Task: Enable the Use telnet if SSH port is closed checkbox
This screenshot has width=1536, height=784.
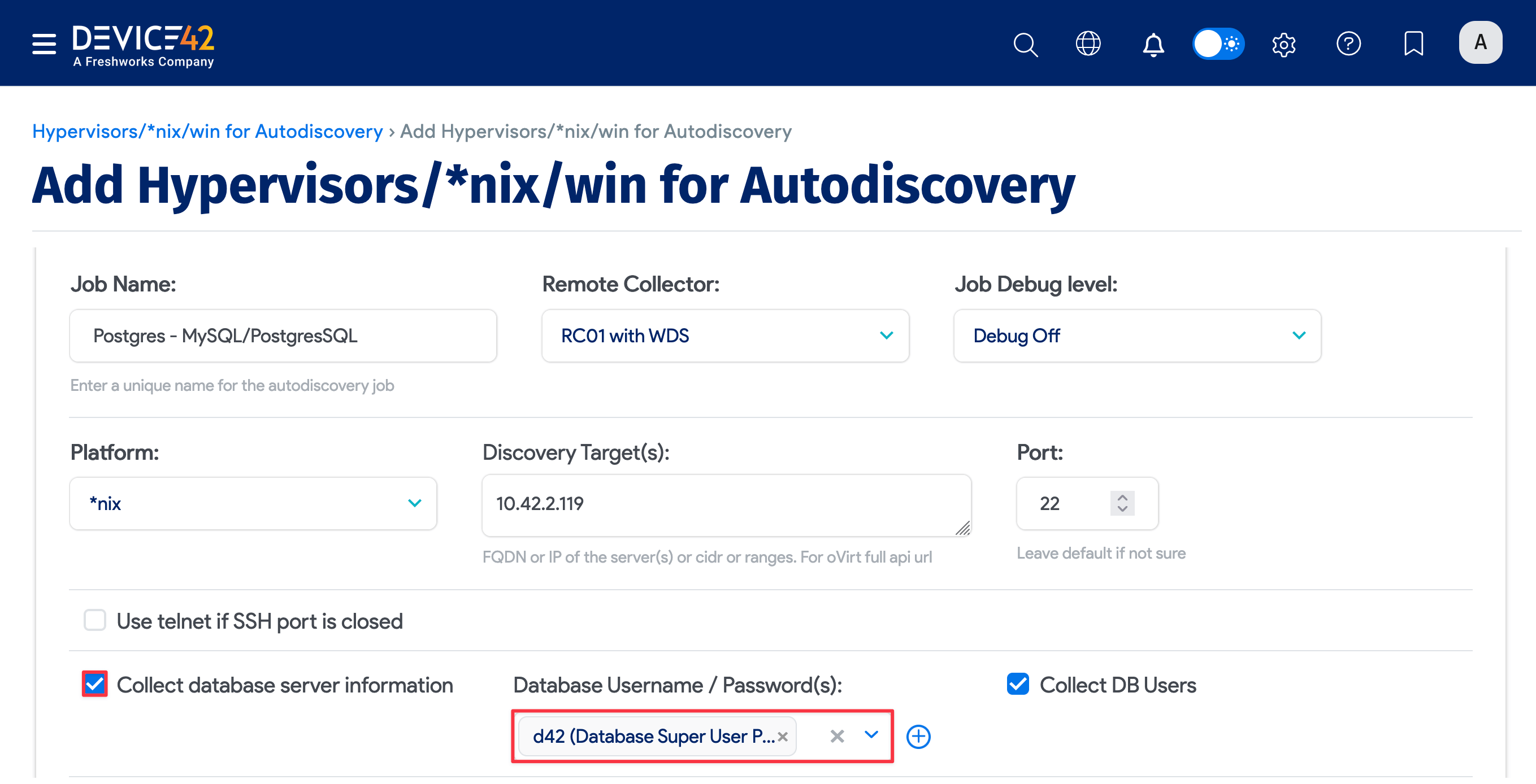Action: pos(95,620)
